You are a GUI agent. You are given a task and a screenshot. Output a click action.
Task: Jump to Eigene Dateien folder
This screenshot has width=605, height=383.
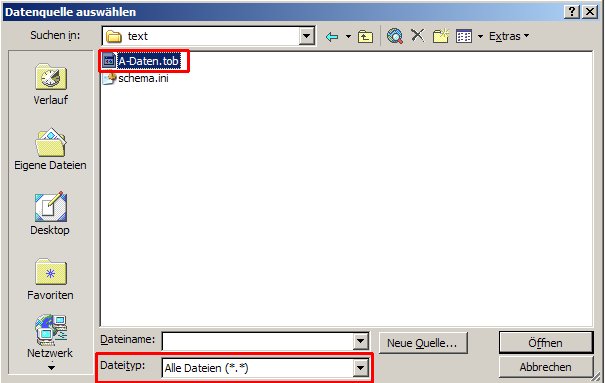(x=51, y=150)
